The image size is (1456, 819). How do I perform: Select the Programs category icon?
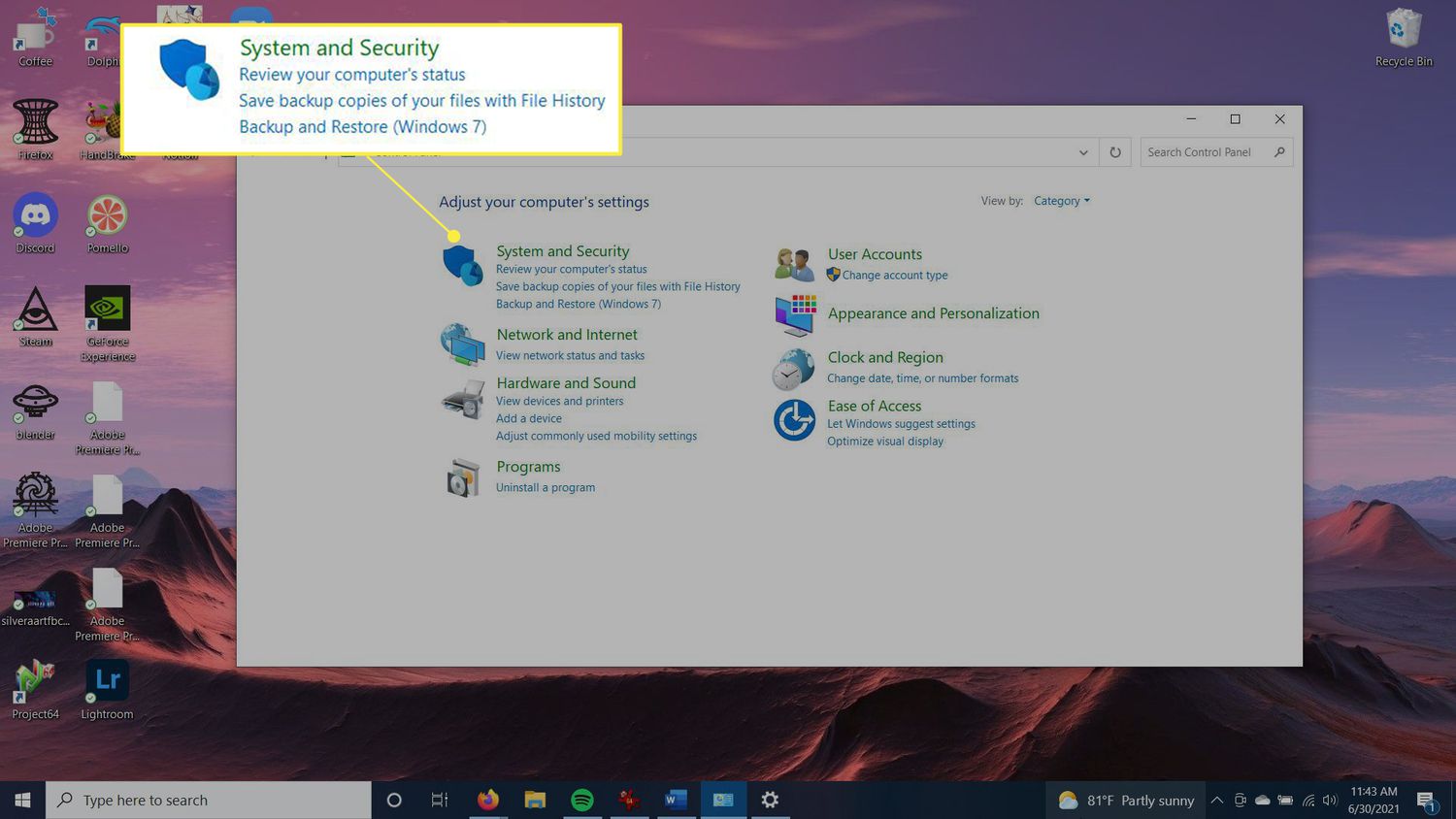click(x=462, y=477)
